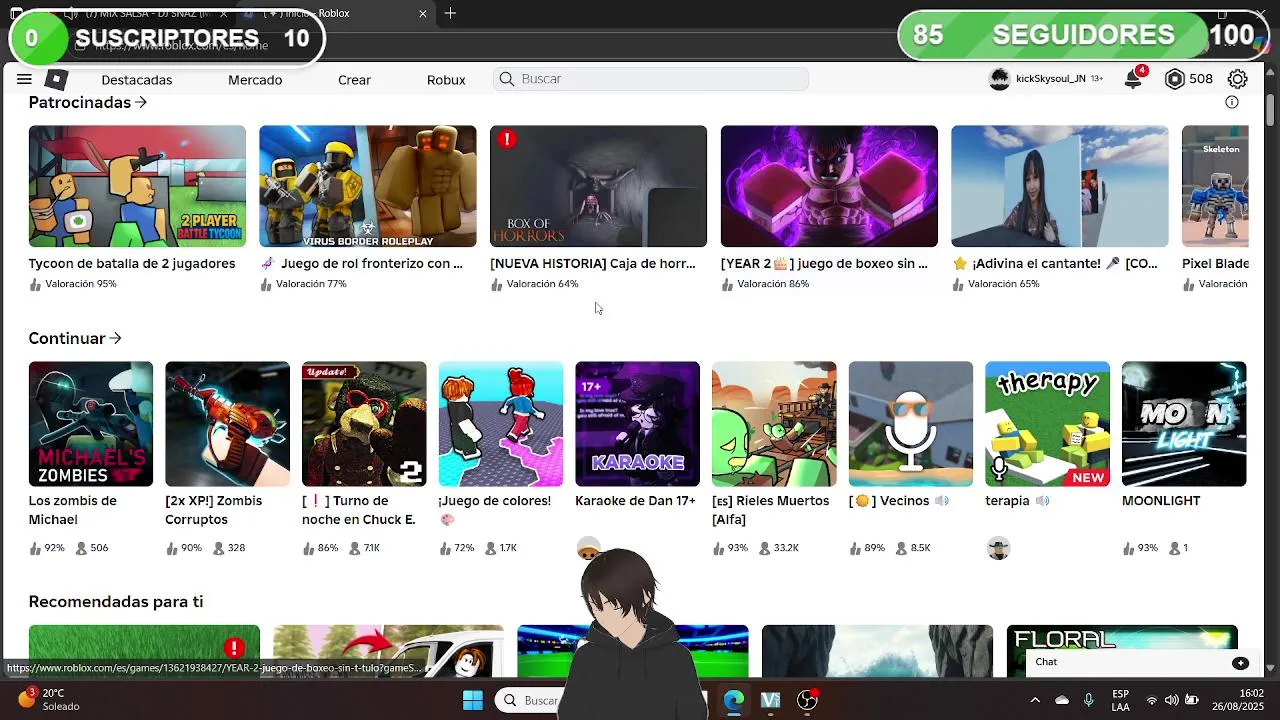
Task: Open Zombis Corruptos game thumbnail
Action: pos(227,424)
